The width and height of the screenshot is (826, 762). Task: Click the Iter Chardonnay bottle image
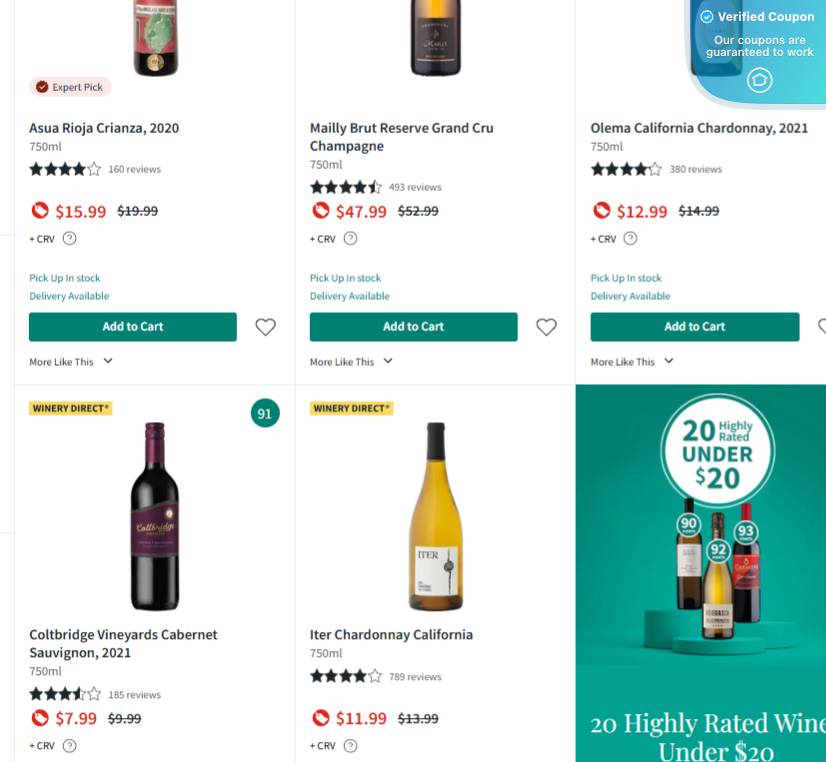pyautogui.click(x=435, y=517)
